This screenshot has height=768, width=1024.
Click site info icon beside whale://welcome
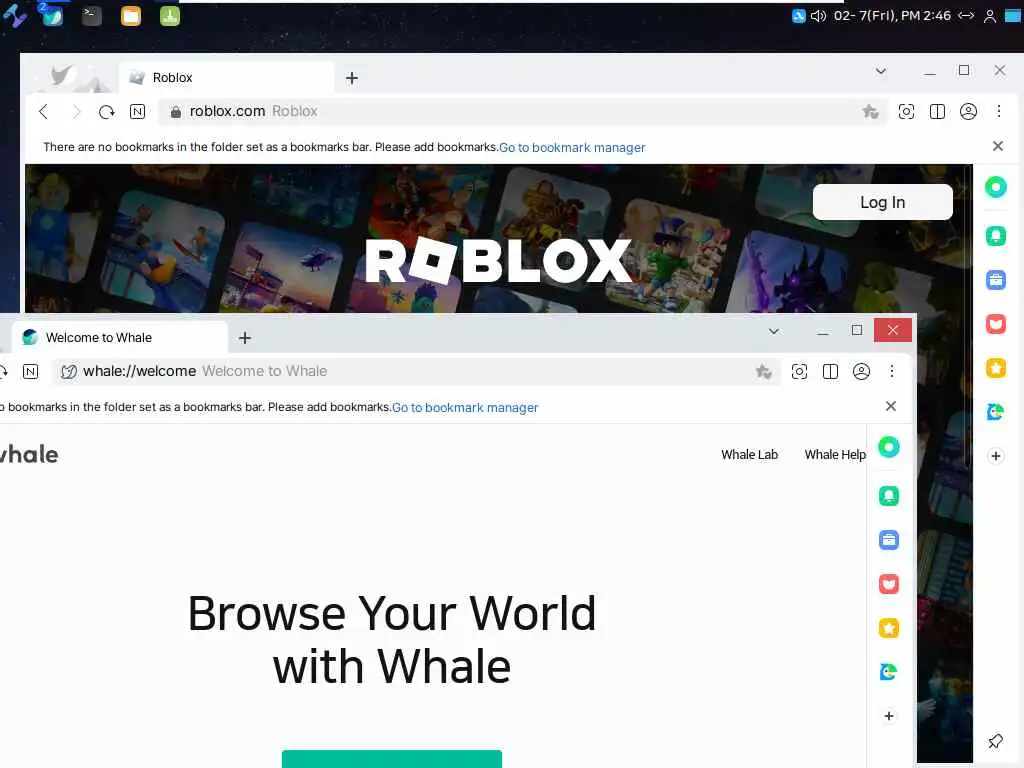click(69, 372)
